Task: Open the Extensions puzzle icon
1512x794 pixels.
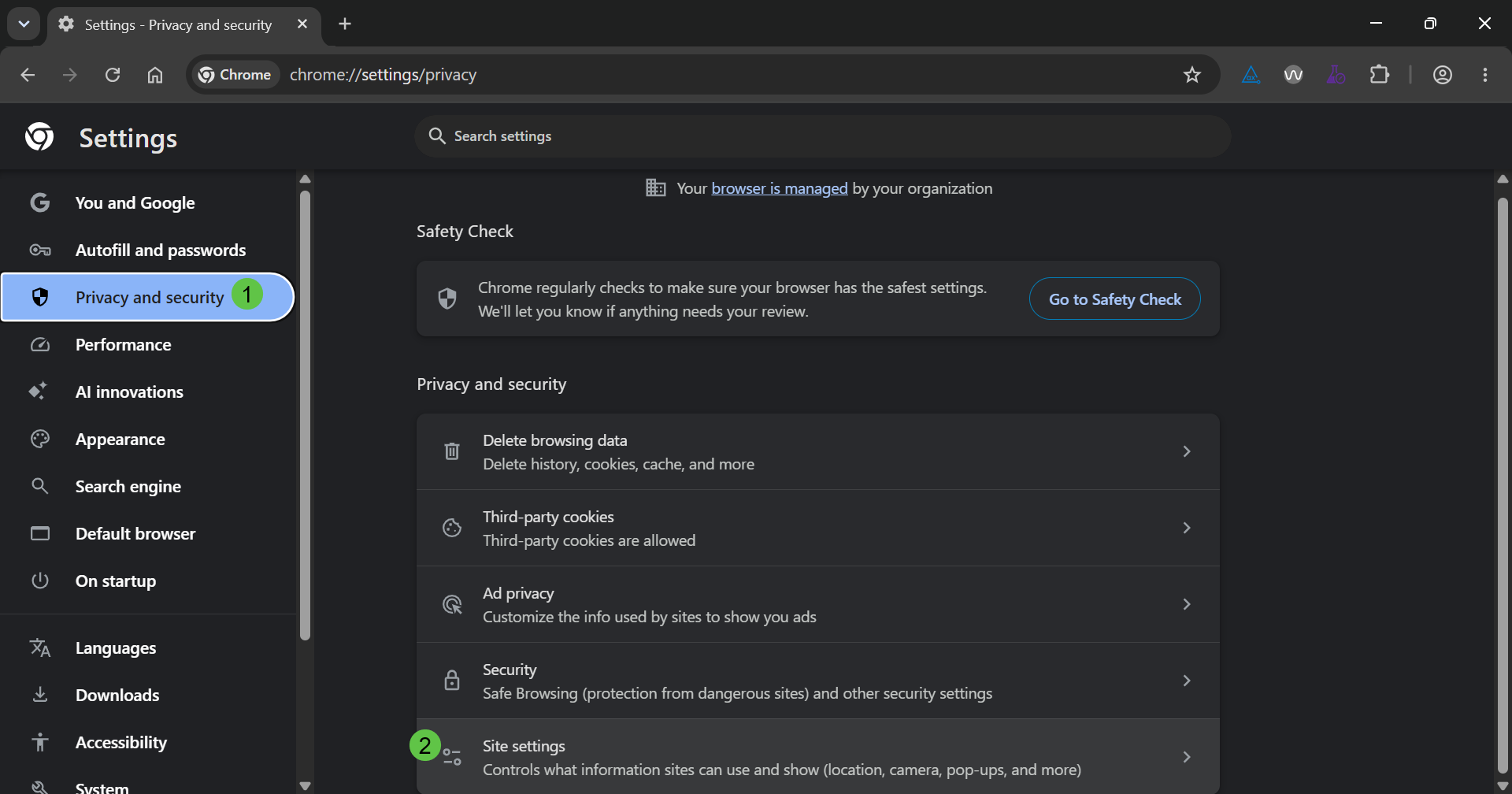Action: 1380,75
